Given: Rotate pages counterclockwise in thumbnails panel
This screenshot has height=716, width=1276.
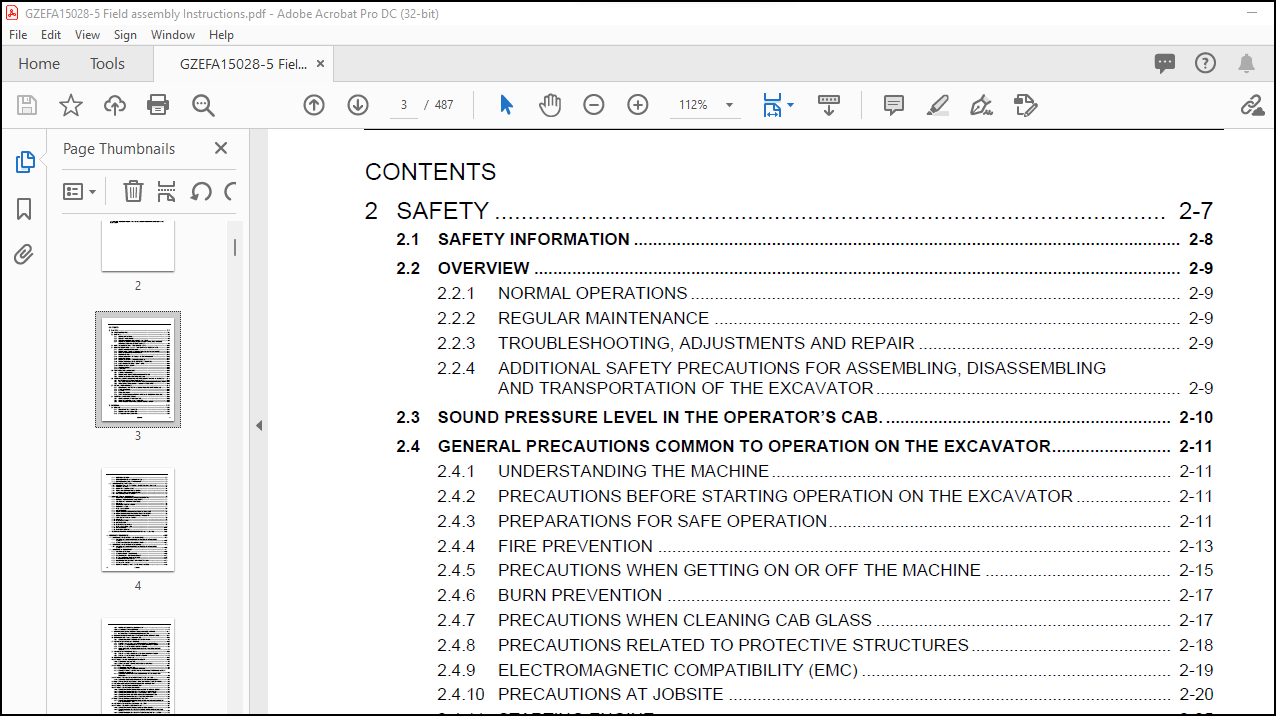Looking at the screenshot, I should click(201, 191).
